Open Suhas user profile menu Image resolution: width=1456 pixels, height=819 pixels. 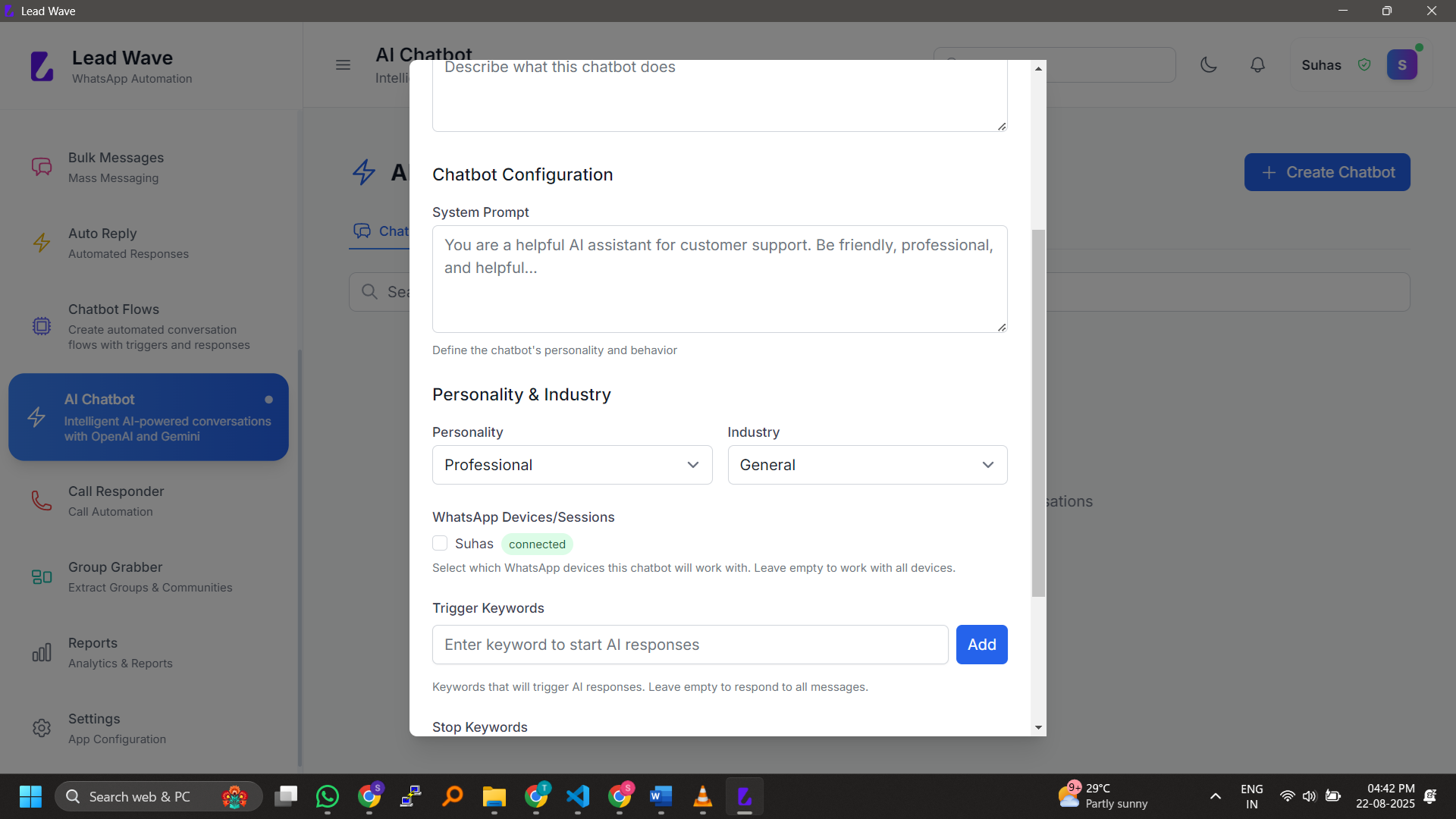tap(1401, 65)
